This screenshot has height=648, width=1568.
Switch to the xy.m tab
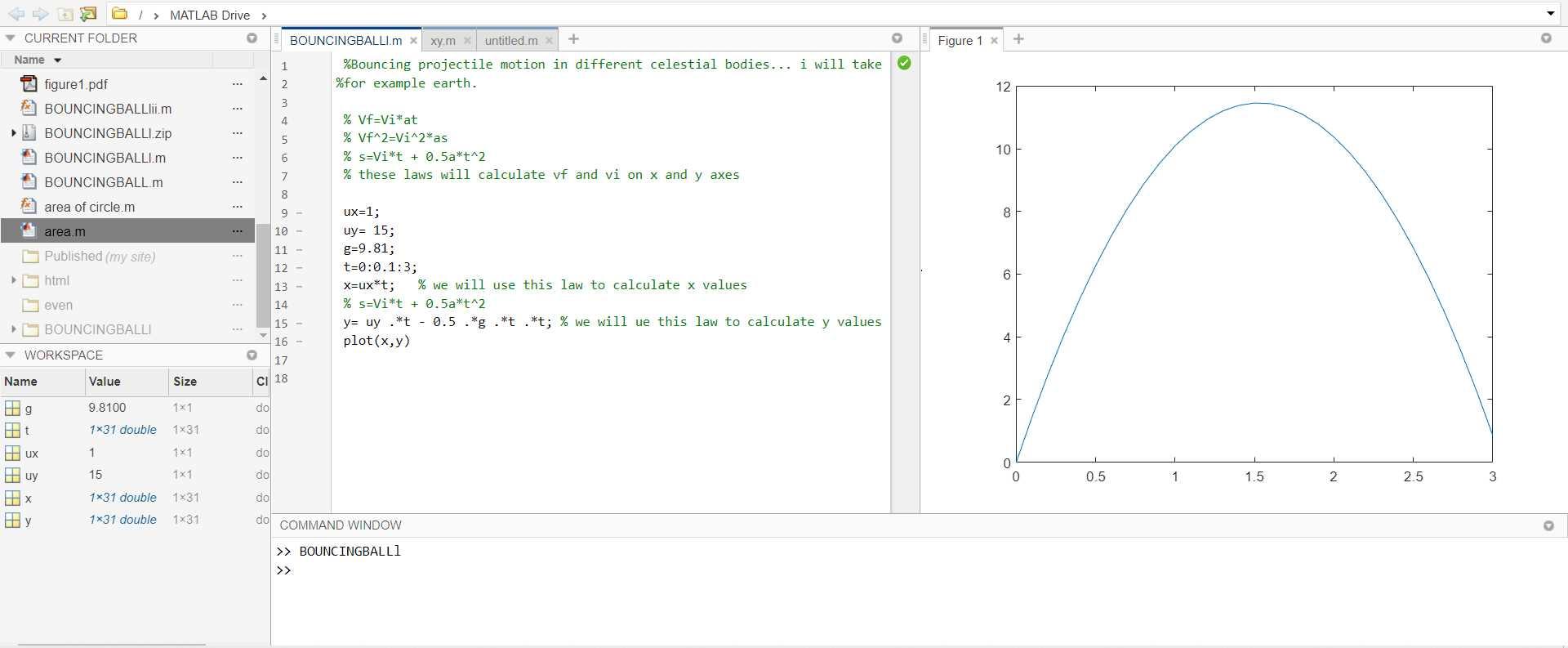[x=443, y=40]
